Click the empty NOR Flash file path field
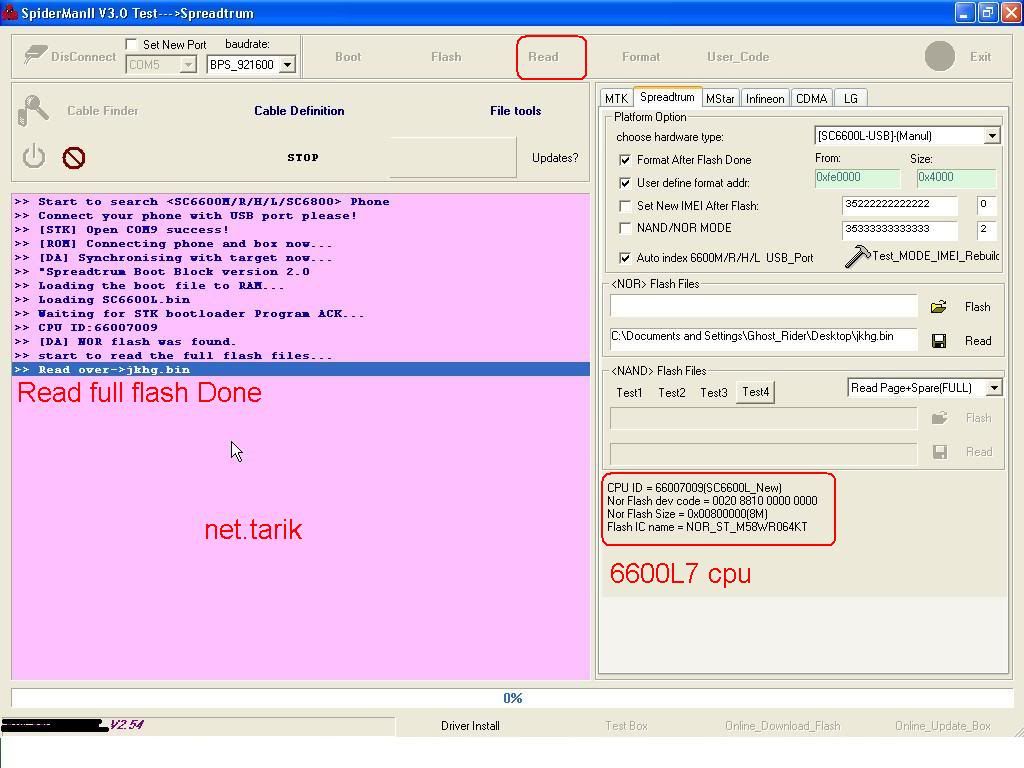Image resolution: width=1024 pixels, height=768 pixels. click(763, 306)
